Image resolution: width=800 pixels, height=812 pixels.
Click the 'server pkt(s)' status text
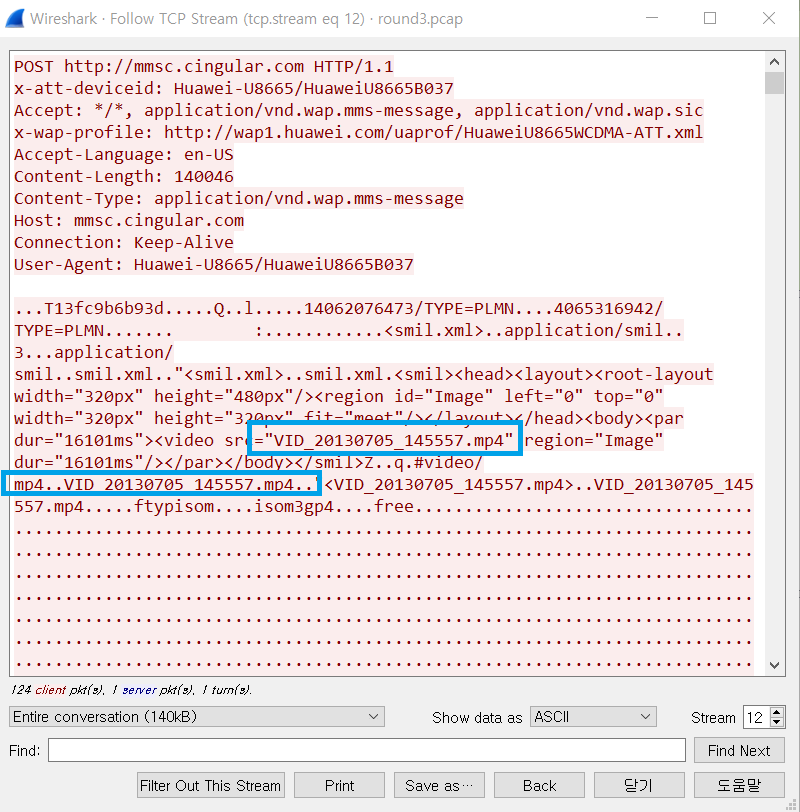156,690
